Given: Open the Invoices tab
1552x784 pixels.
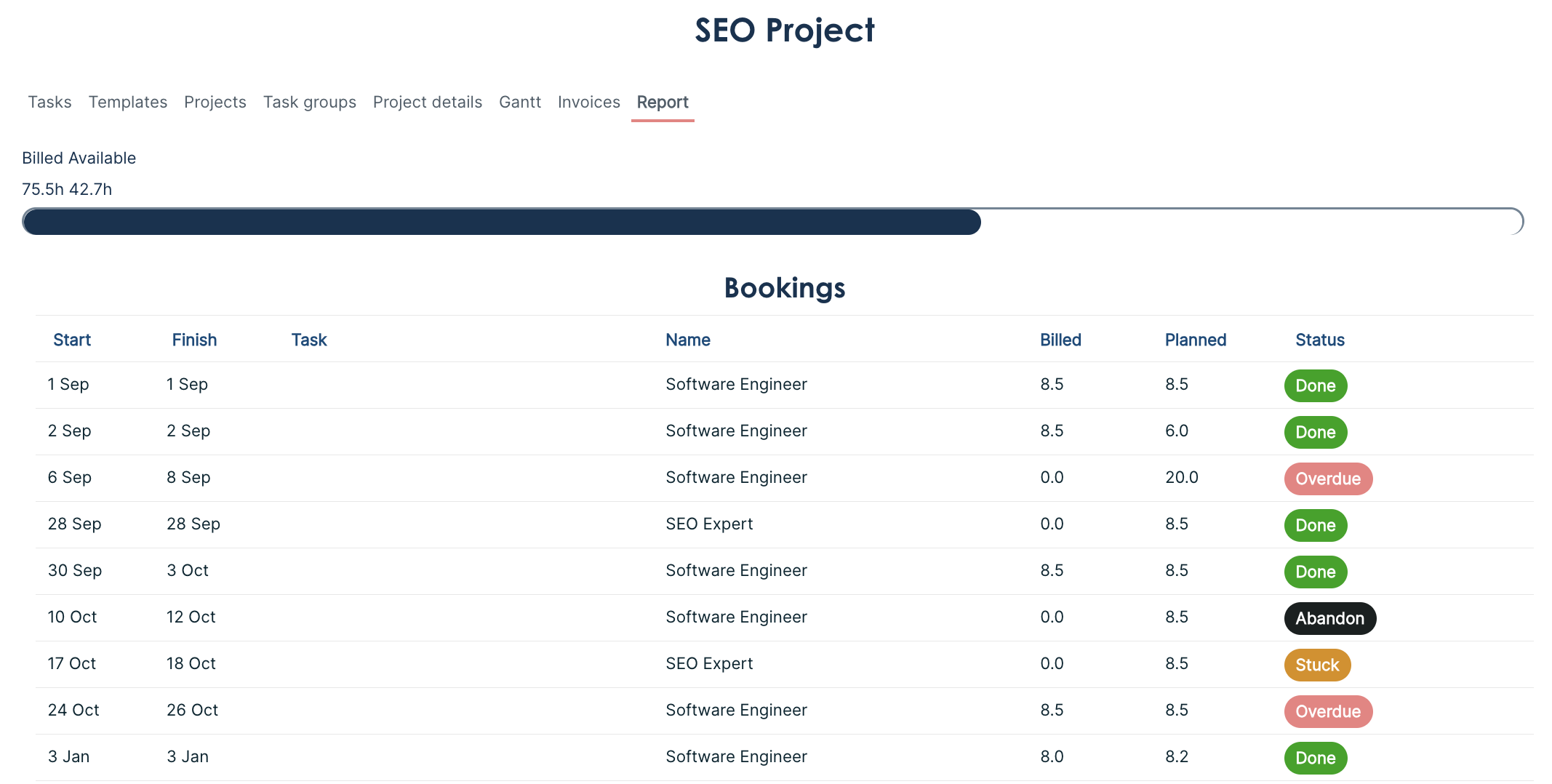Looking at the screenshot, I should (x=588, y=102).
